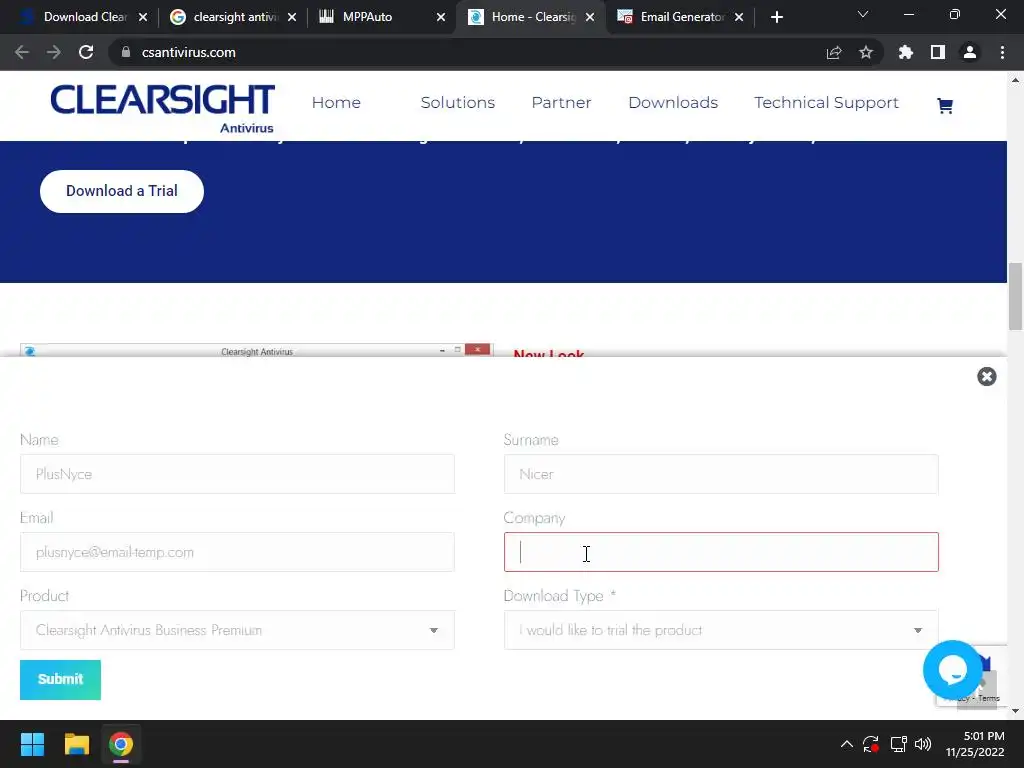Open the sync status tray icon
This screenshot has height=768, width=1024.
pyautogui.click(x=871, y=744)
